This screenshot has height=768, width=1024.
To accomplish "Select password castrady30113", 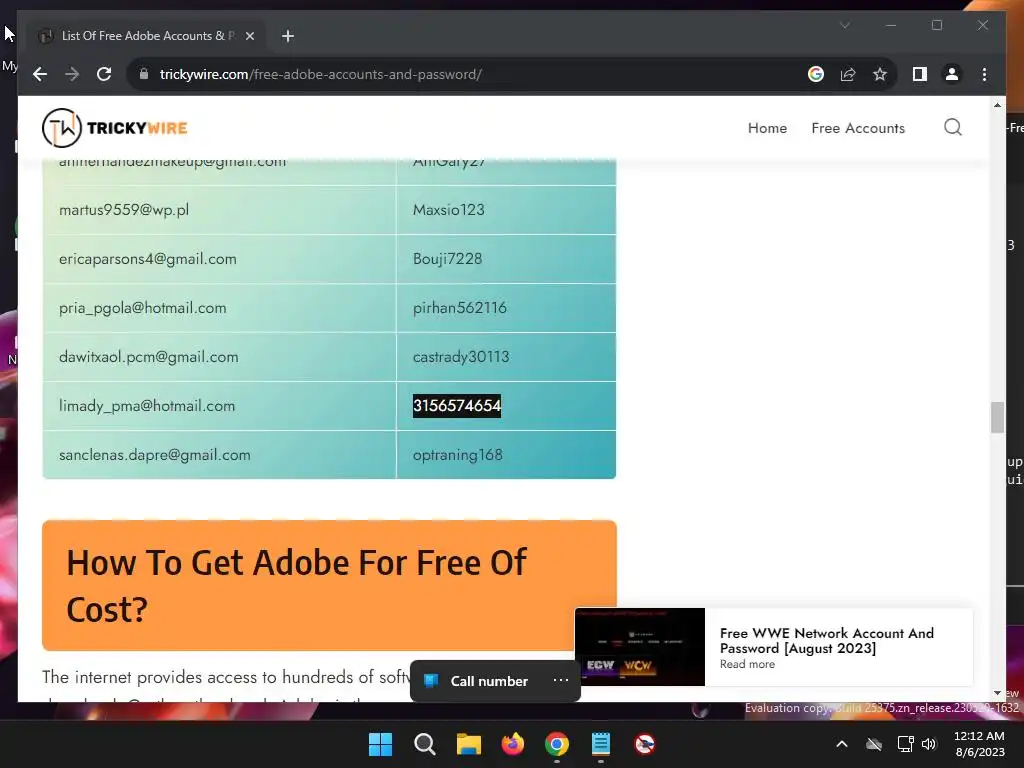I will point(461,357).
